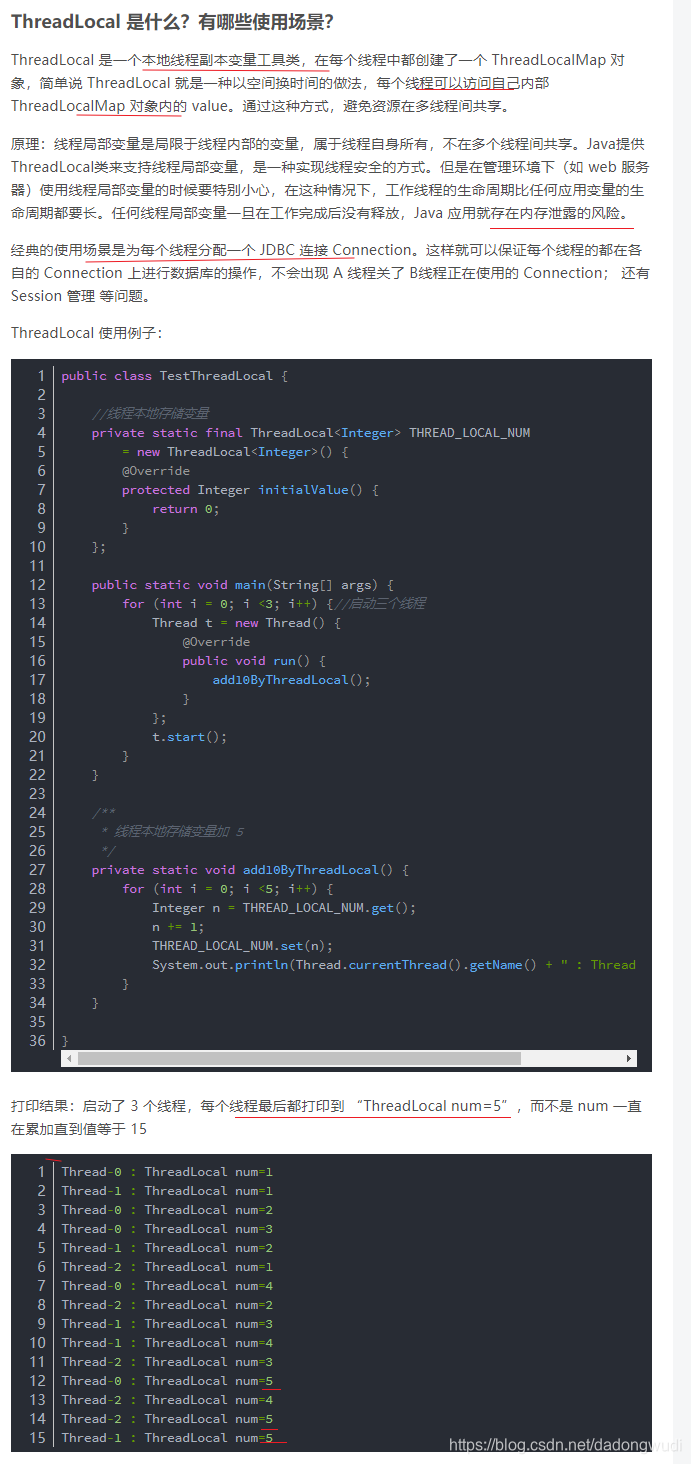Click the comment '* 线程本地存储变量加 5'
This screenshot has height=1464, width=691.
pyautogui.click(x=172, y=832)
